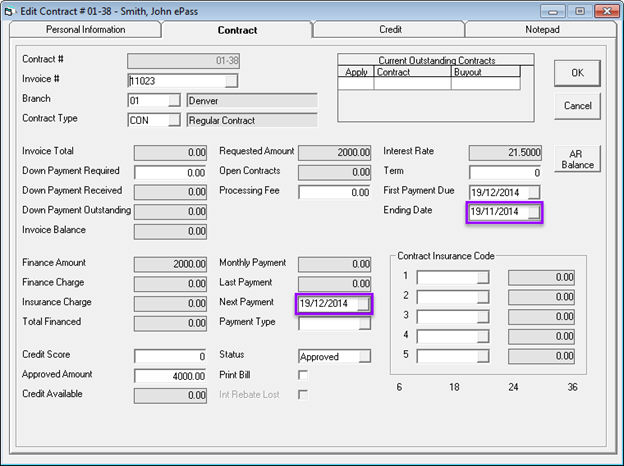
Task: Click the Regular Contract description field
Action: click(x=252, y=120)
